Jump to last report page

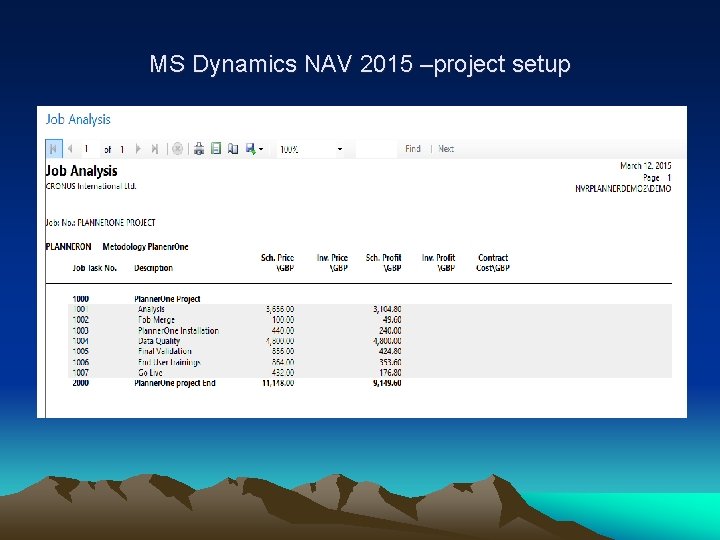pos(155,149)
